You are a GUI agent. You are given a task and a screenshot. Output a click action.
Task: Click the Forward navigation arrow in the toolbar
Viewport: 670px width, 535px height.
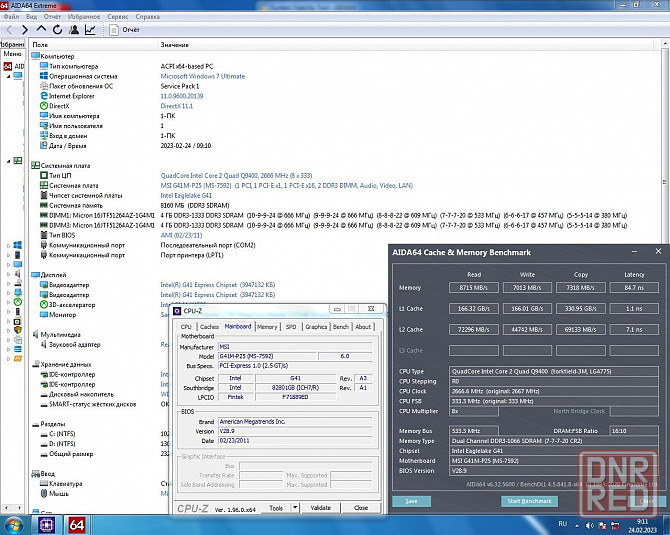[x=25, y=30]
